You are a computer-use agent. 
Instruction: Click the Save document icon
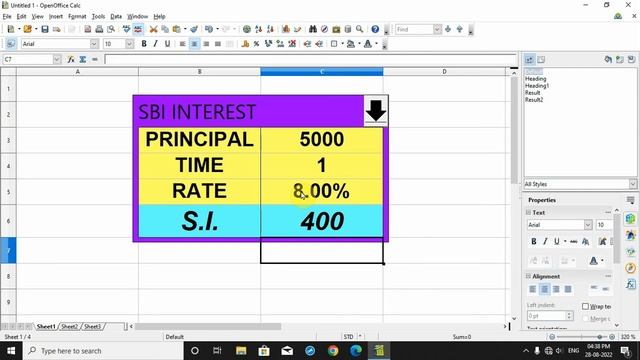(45, 29)
